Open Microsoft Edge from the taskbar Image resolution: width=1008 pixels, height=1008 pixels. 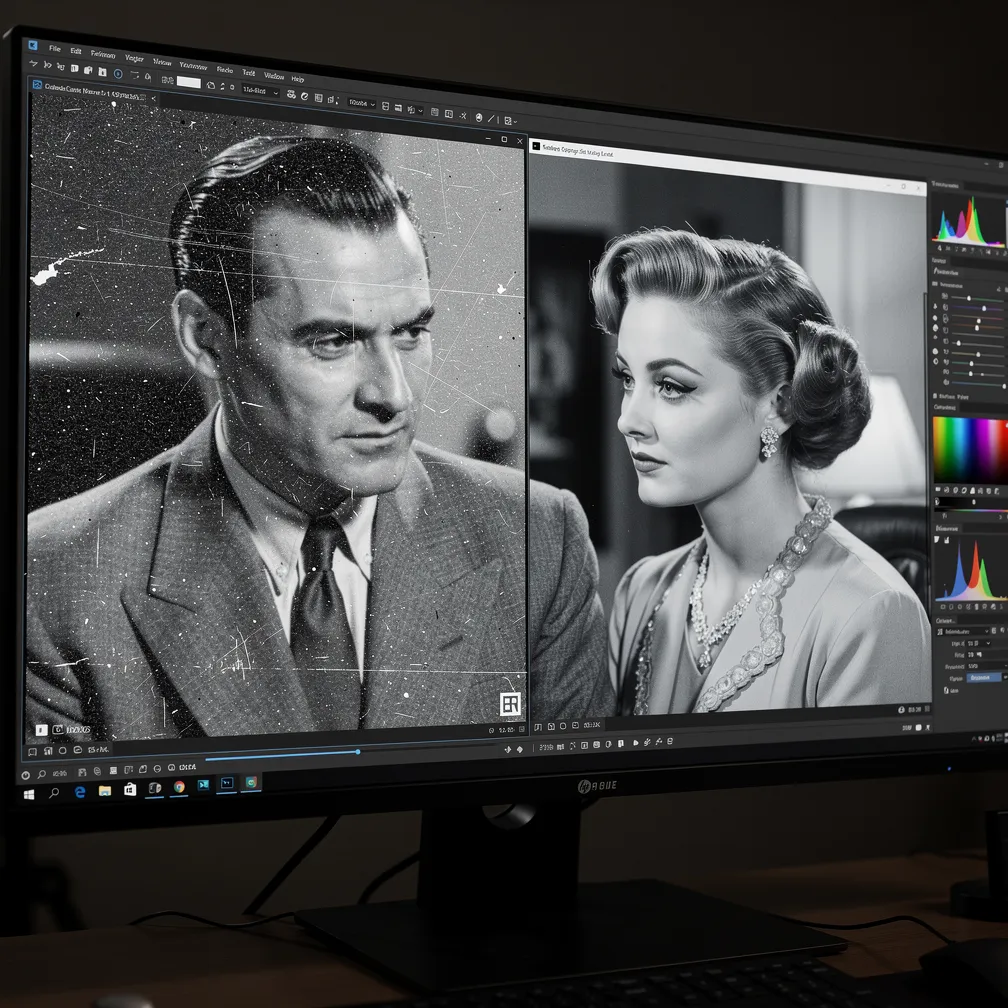coord(80,791)
